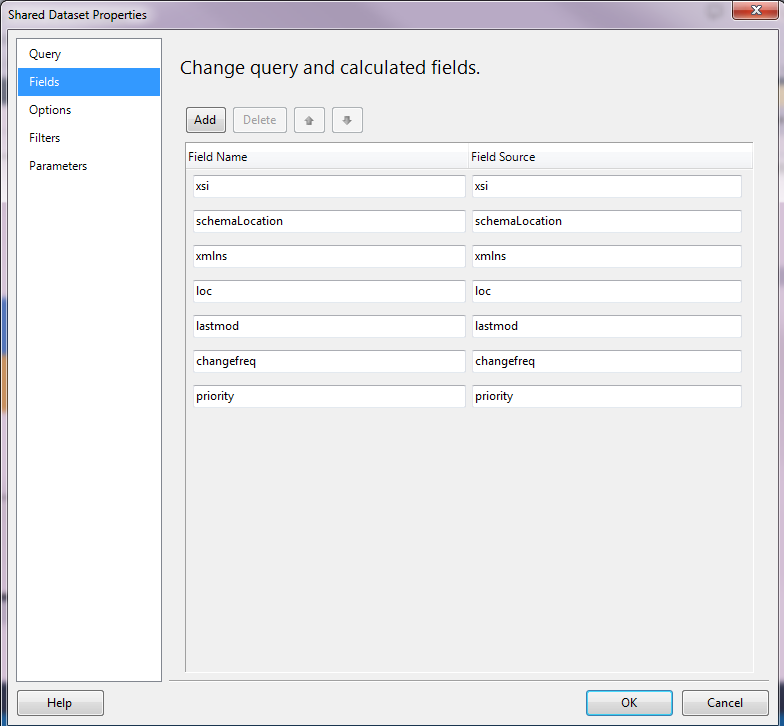Click the xsi Field Name input

(329, 187)
